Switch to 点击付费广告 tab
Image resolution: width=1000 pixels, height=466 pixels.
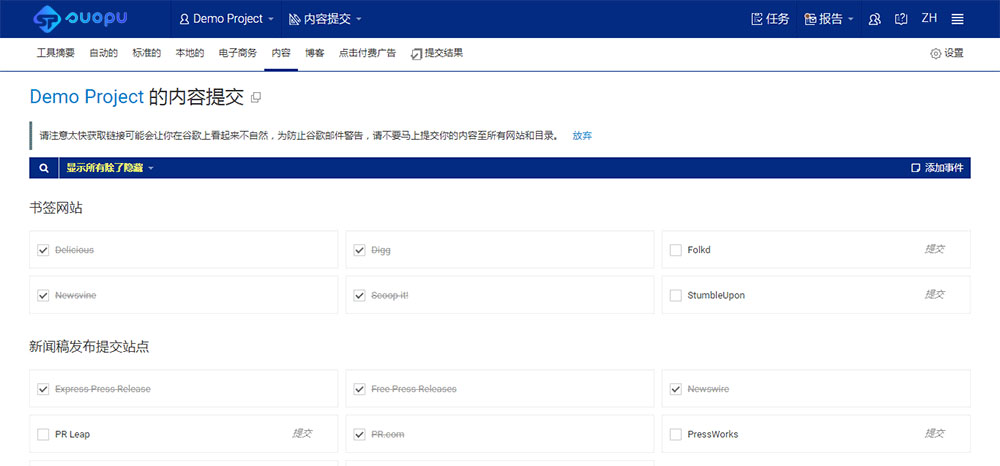point(367,54)
